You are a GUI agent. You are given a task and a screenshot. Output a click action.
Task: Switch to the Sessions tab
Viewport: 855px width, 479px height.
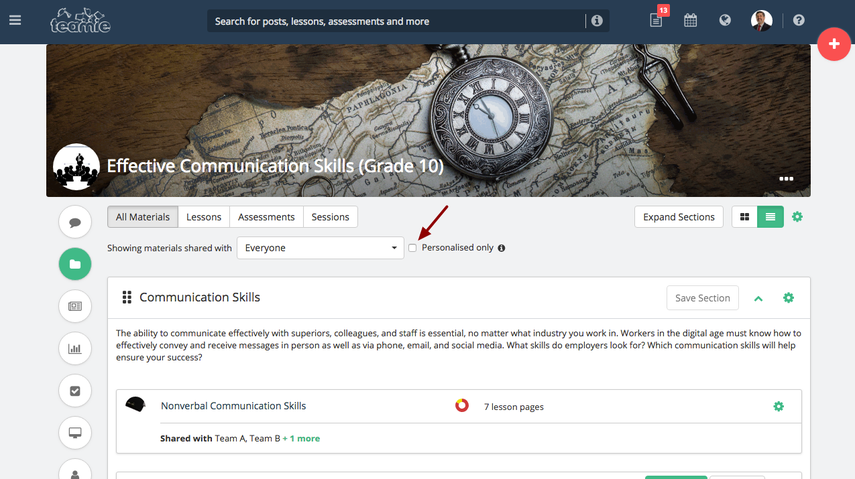click(x=330, y=217)
